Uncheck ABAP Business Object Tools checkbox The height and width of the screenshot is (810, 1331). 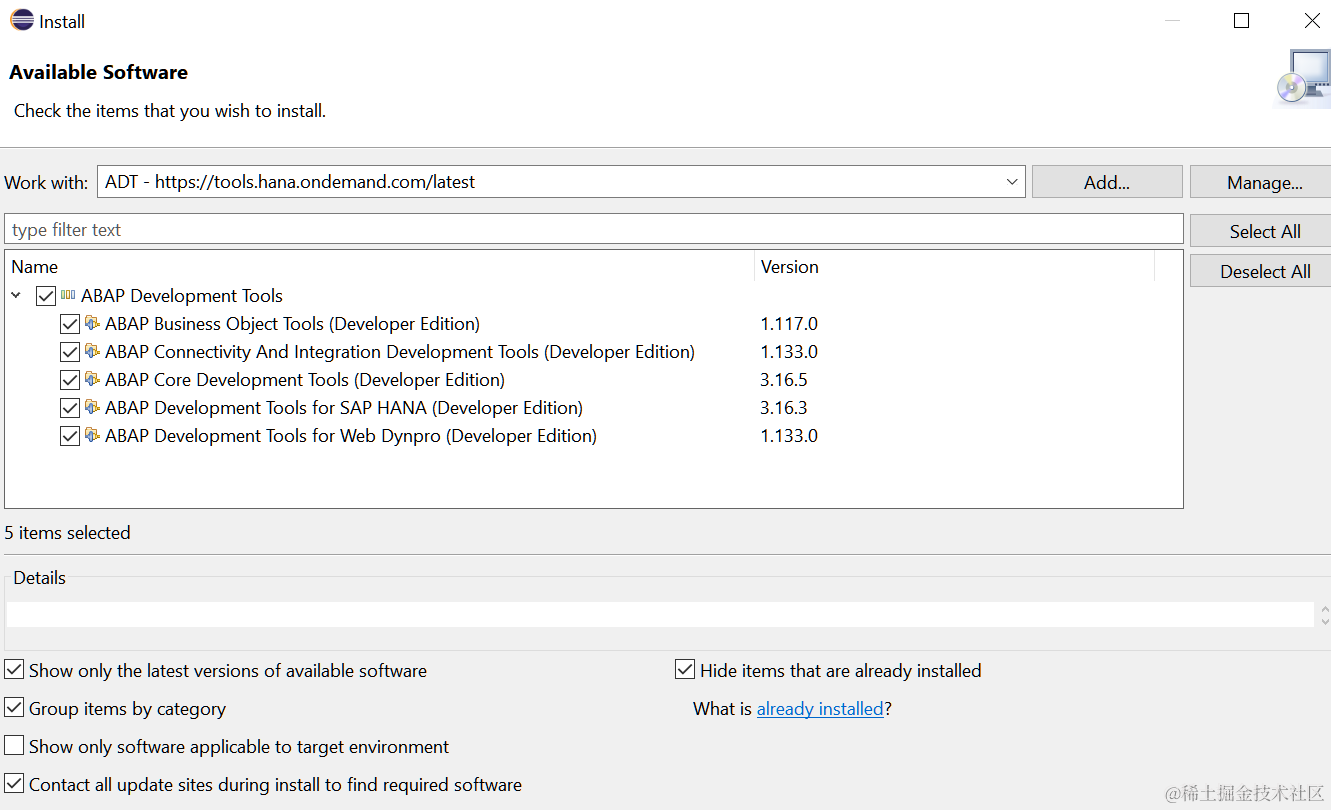pyautogui.click(x=70, y=324)
